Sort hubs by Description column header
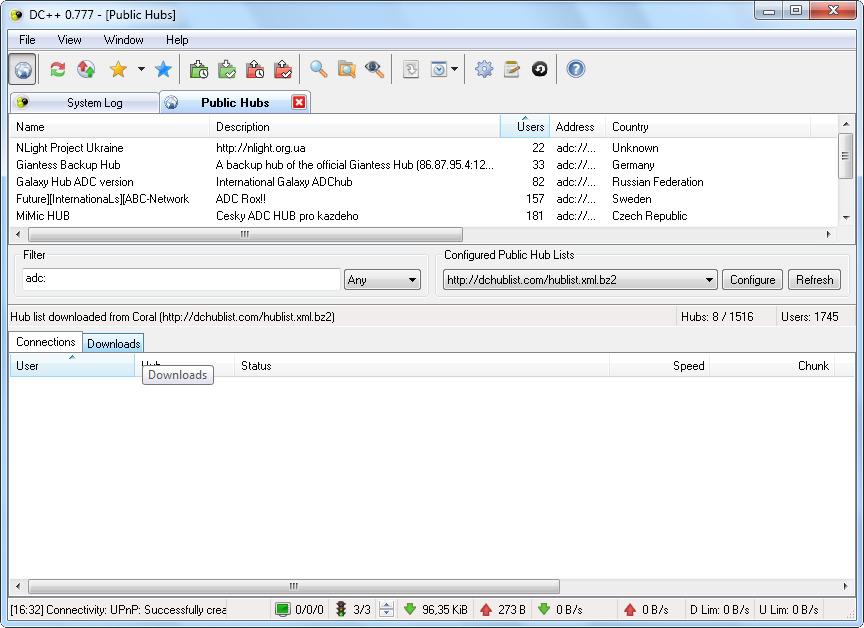864x628 pixels. pos(354,127)
